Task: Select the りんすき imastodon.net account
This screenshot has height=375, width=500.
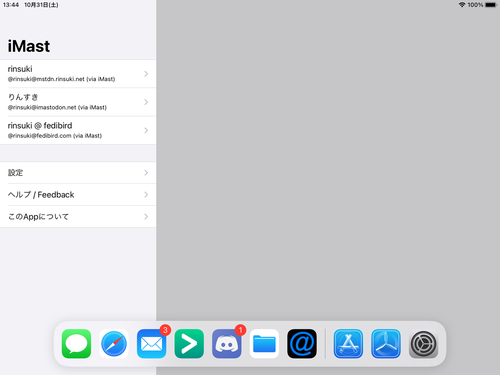Action: pyautogui.click(x=78, y=102)
